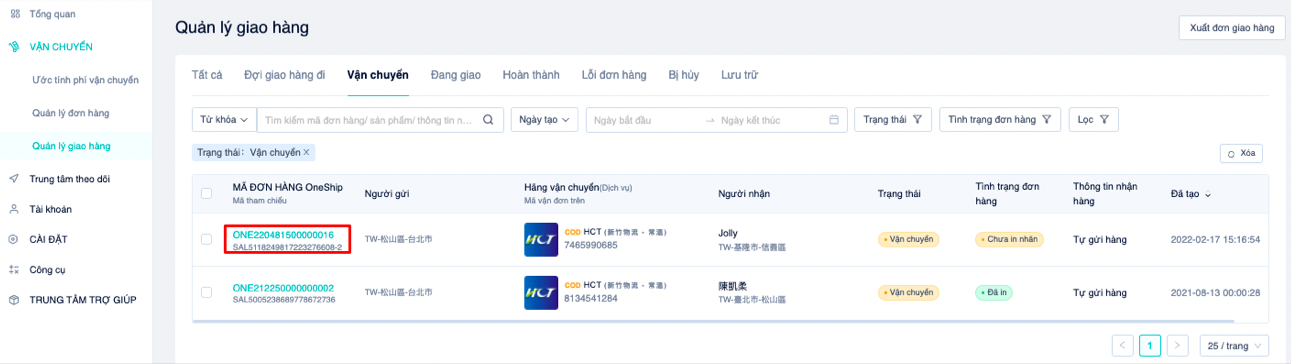This screenshot has height=364, width=1291.
Task: Open the Bị hủy tab
Action: (684, 75)
